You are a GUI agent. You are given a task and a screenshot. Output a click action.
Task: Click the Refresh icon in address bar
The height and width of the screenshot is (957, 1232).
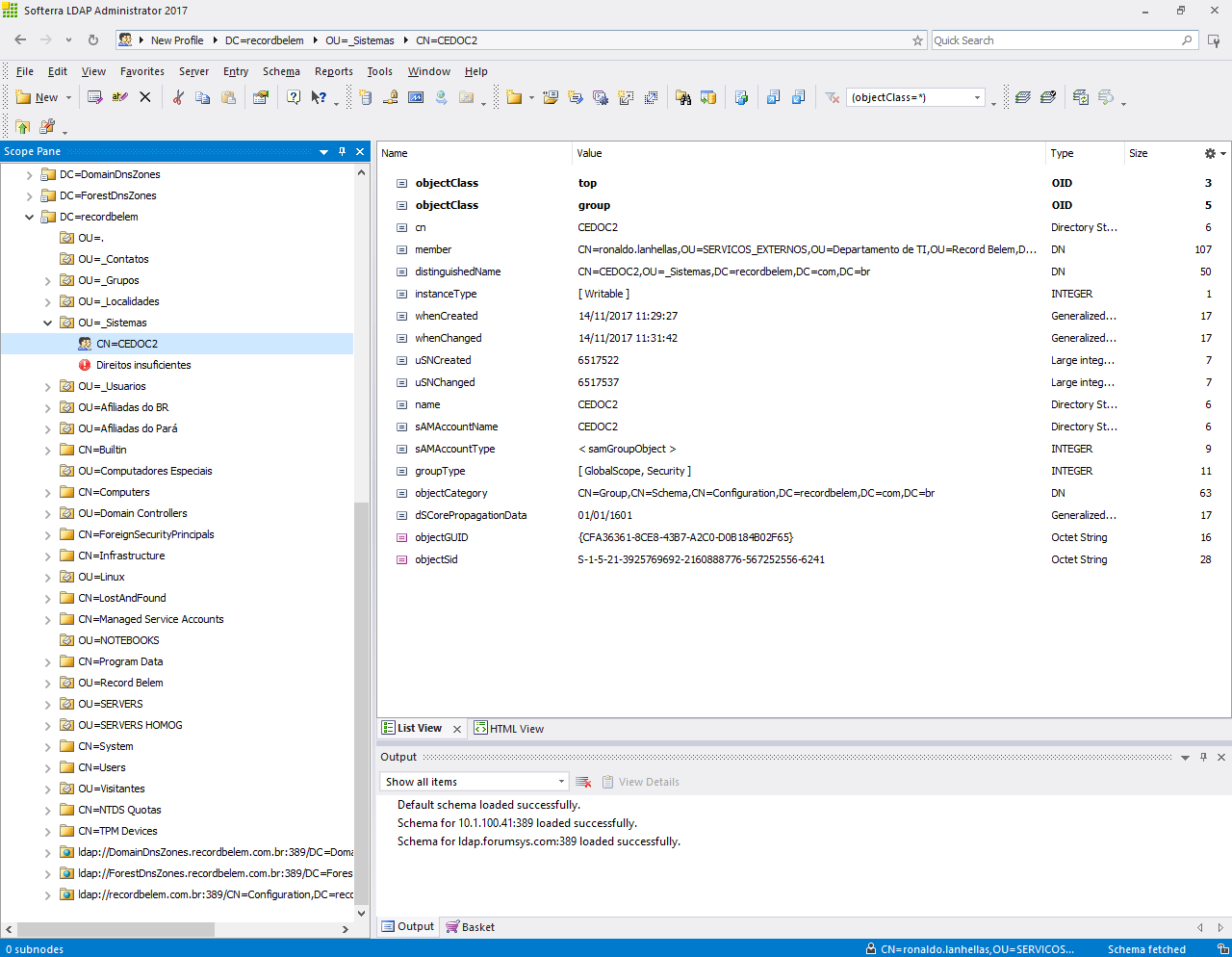pos(93,39)
